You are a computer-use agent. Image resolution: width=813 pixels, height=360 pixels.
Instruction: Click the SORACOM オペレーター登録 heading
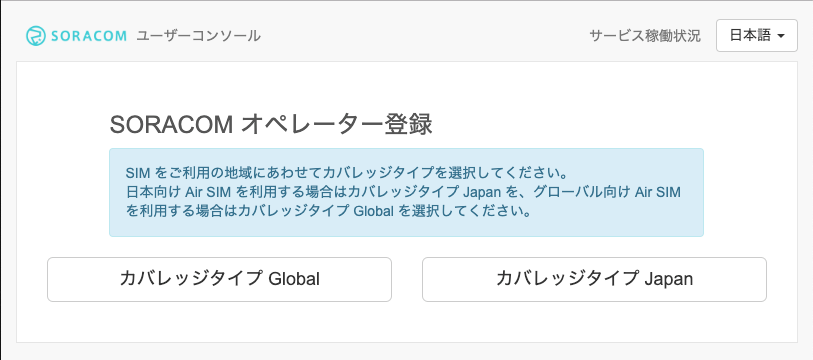271,125
